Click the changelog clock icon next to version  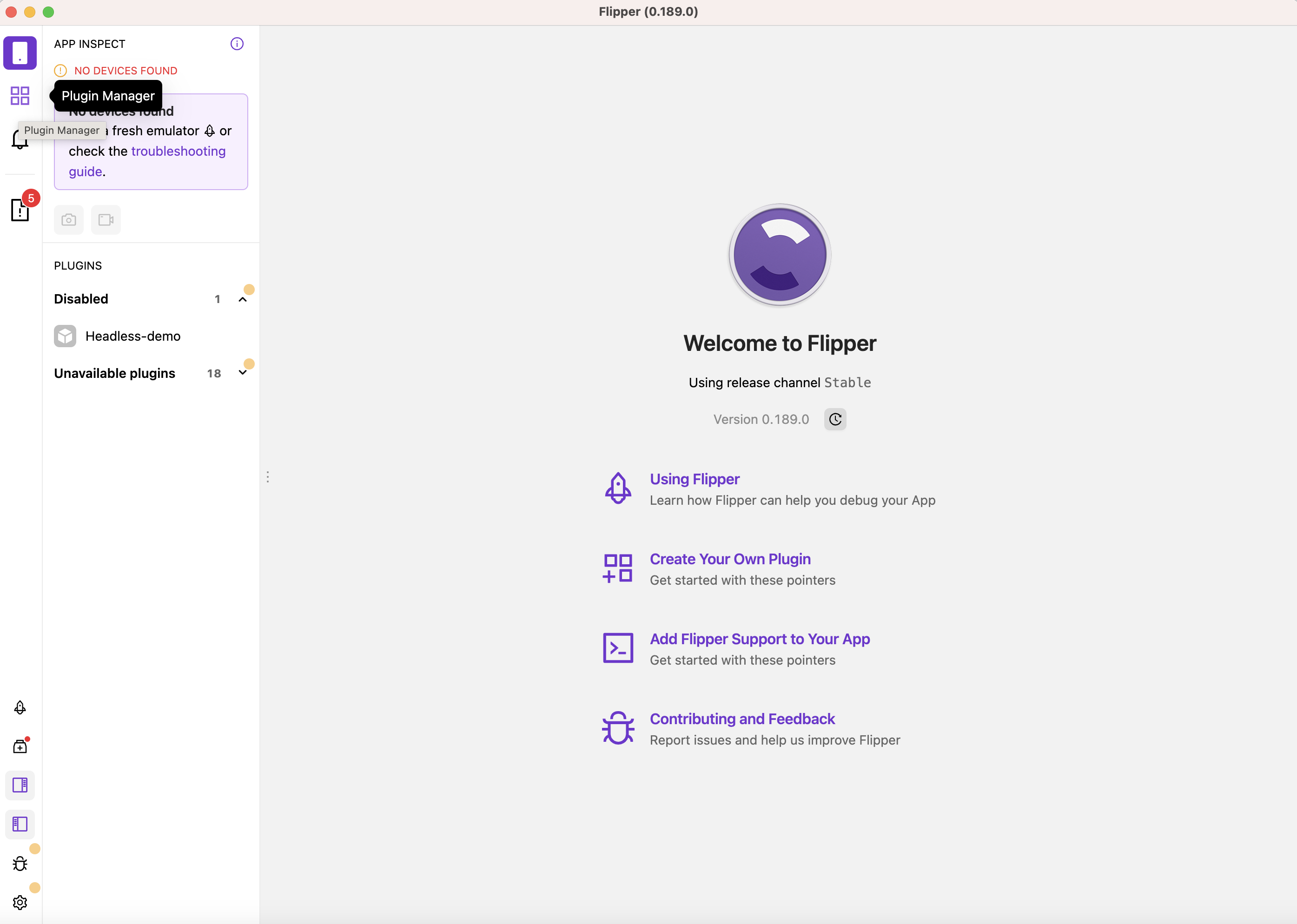click(x=835, y=419)
